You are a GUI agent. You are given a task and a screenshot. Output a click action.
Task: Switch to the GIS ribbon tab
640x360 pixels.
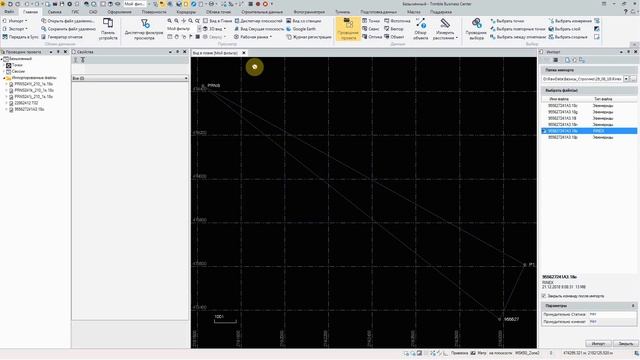click(75, 12)
